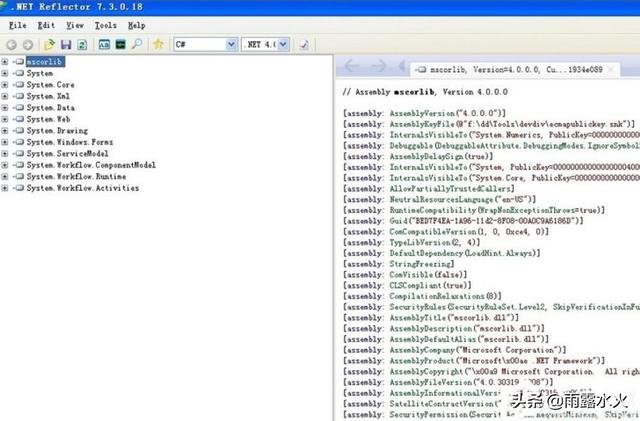Click the code pane forward arrow

point(378,65)
